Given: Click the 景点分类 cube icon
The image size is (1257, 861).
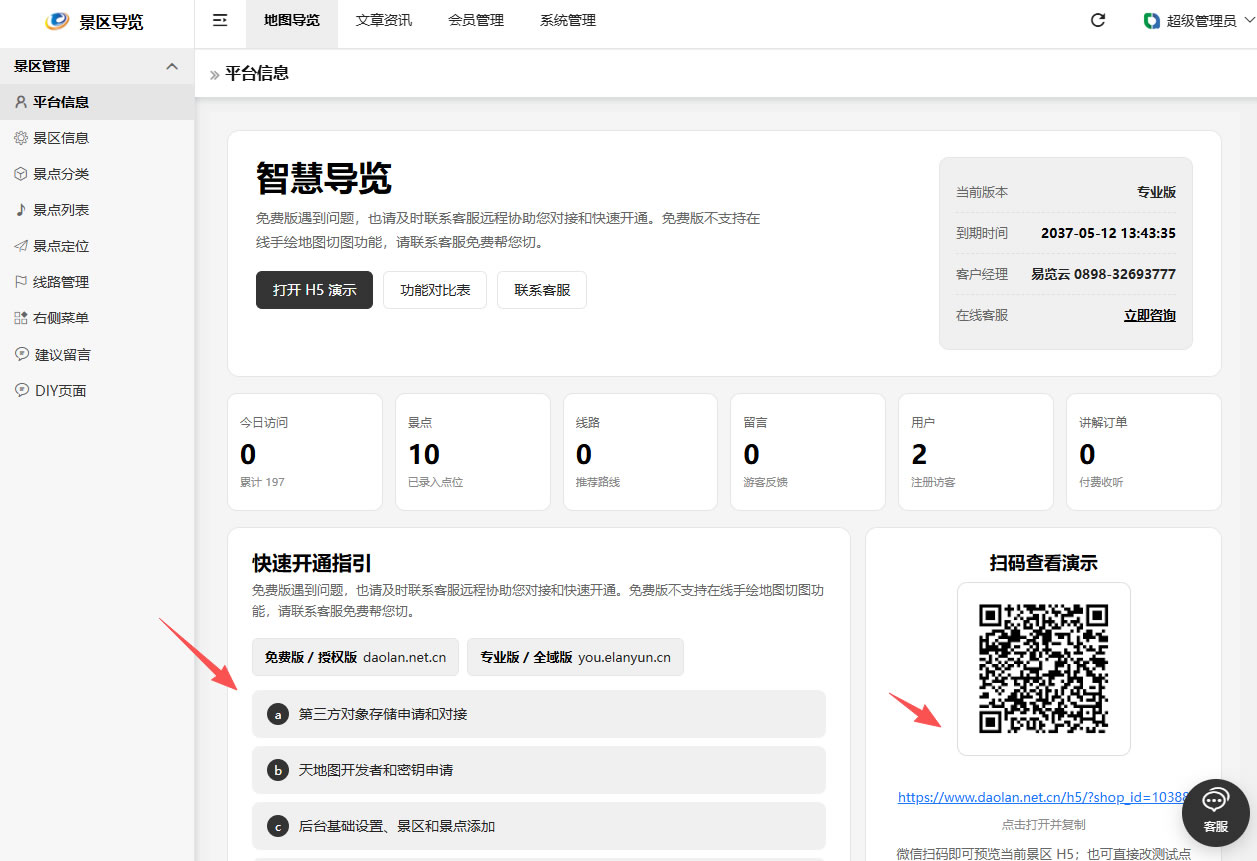Looking at the screenshot, I should click(x=21, y=174).
